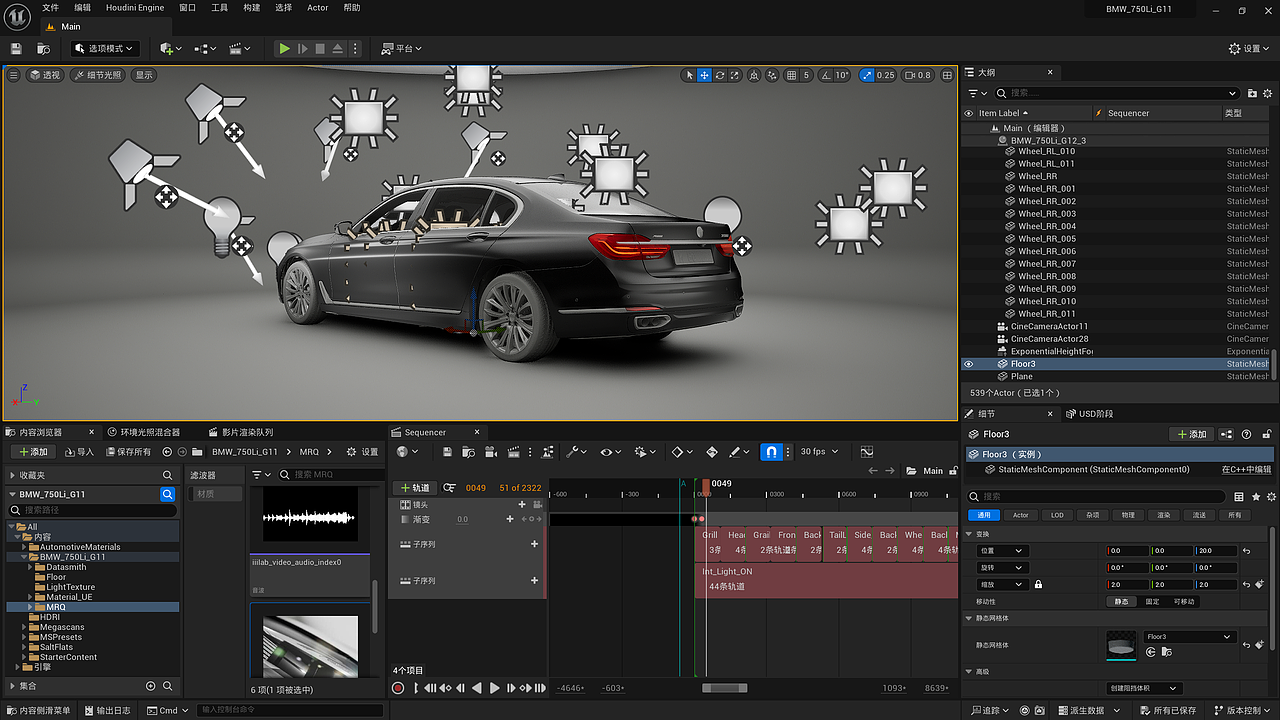Open the browse-to-asset icon beside the save icon
Screen dimensions: 1280x720
pos(43,48)
